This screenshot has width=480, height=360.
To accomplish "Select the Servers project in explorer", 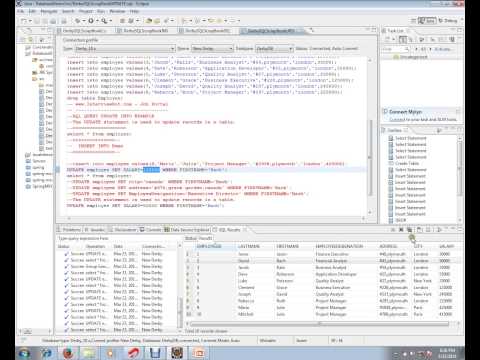I will coord(39,161).
